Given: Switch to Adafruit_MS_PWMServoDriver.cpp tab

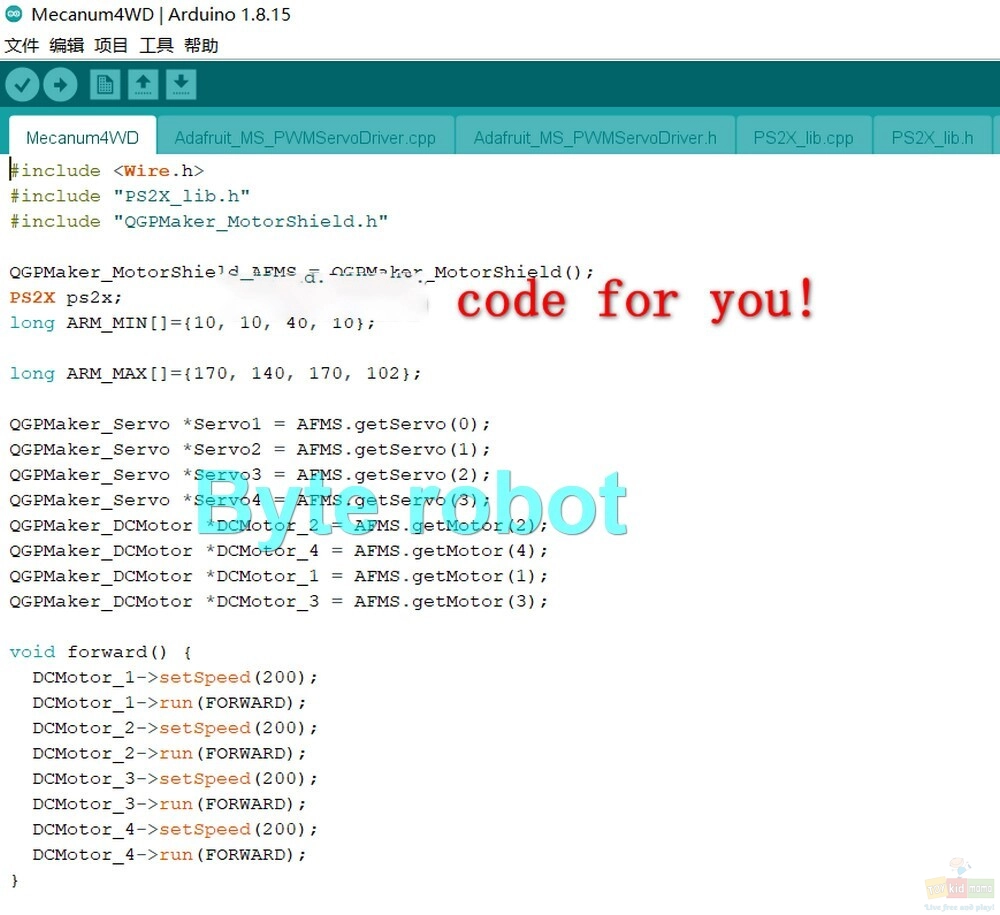Looking at the screenshot, I should pos(305,136).
